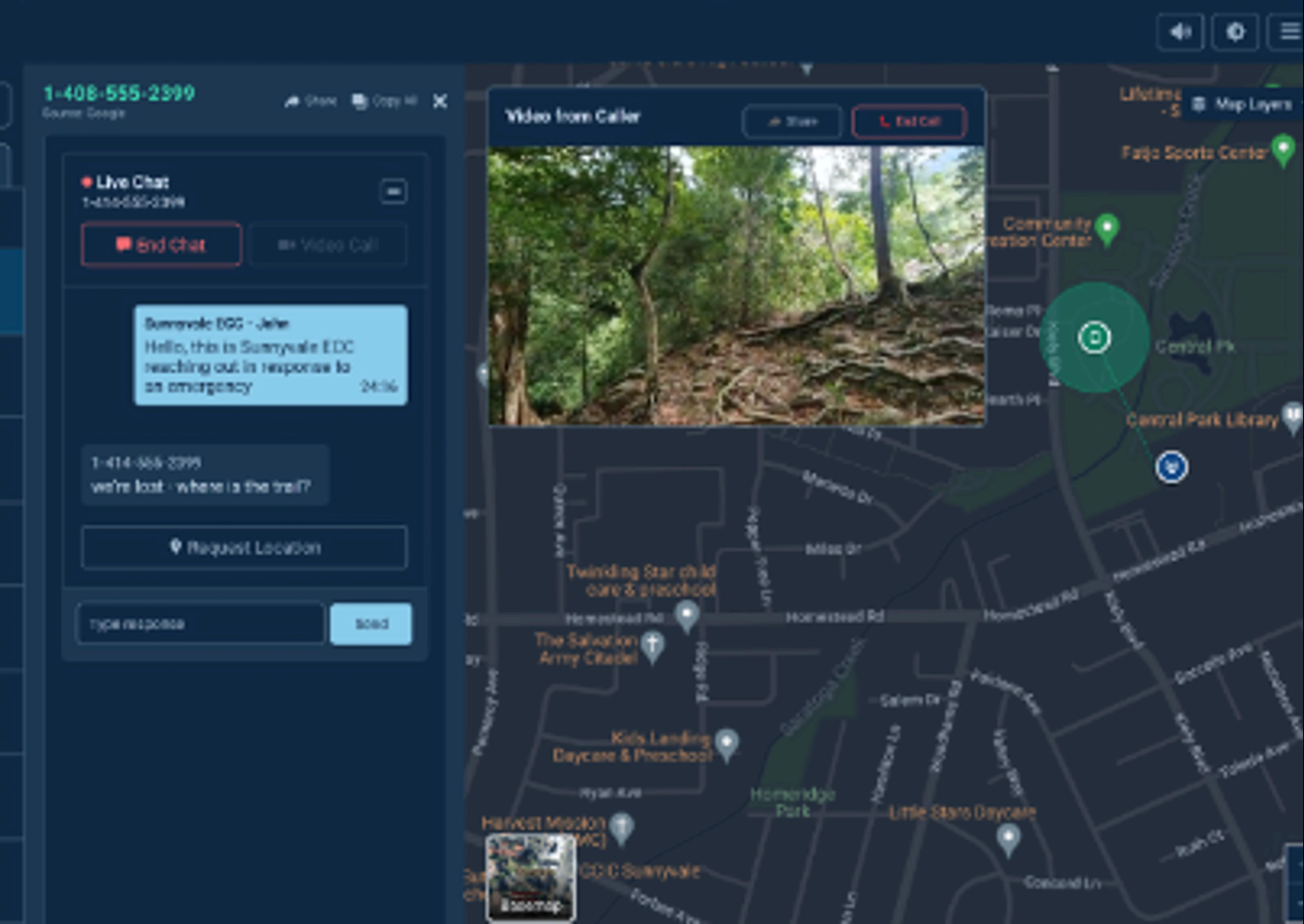The image size is (1304, 924).
Task: Click the type response field
Action: tap(200, 624)
